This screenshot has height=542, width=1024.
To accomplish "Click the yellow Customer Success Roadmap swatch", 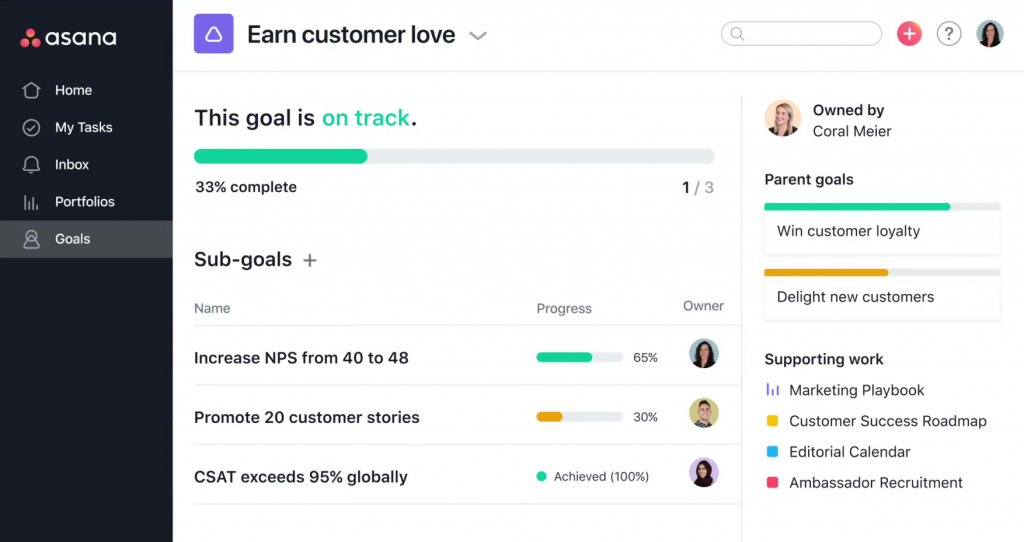I will tap(772, 421).
